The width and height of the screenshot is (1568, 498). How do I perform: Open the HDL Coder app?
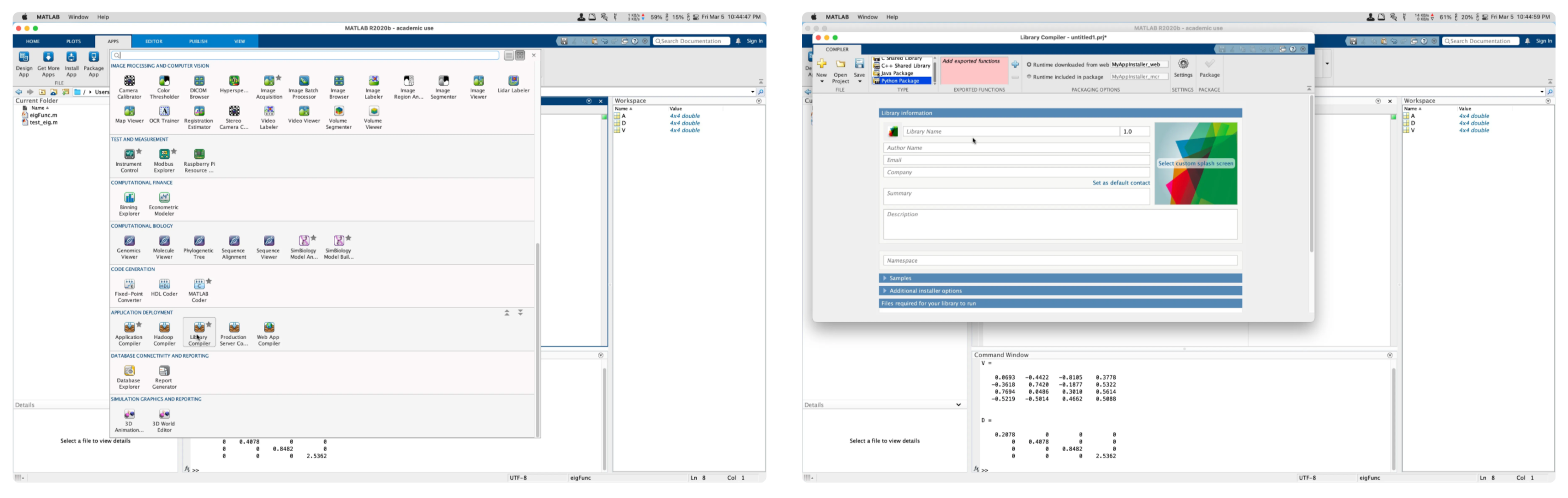coord(164,287)
